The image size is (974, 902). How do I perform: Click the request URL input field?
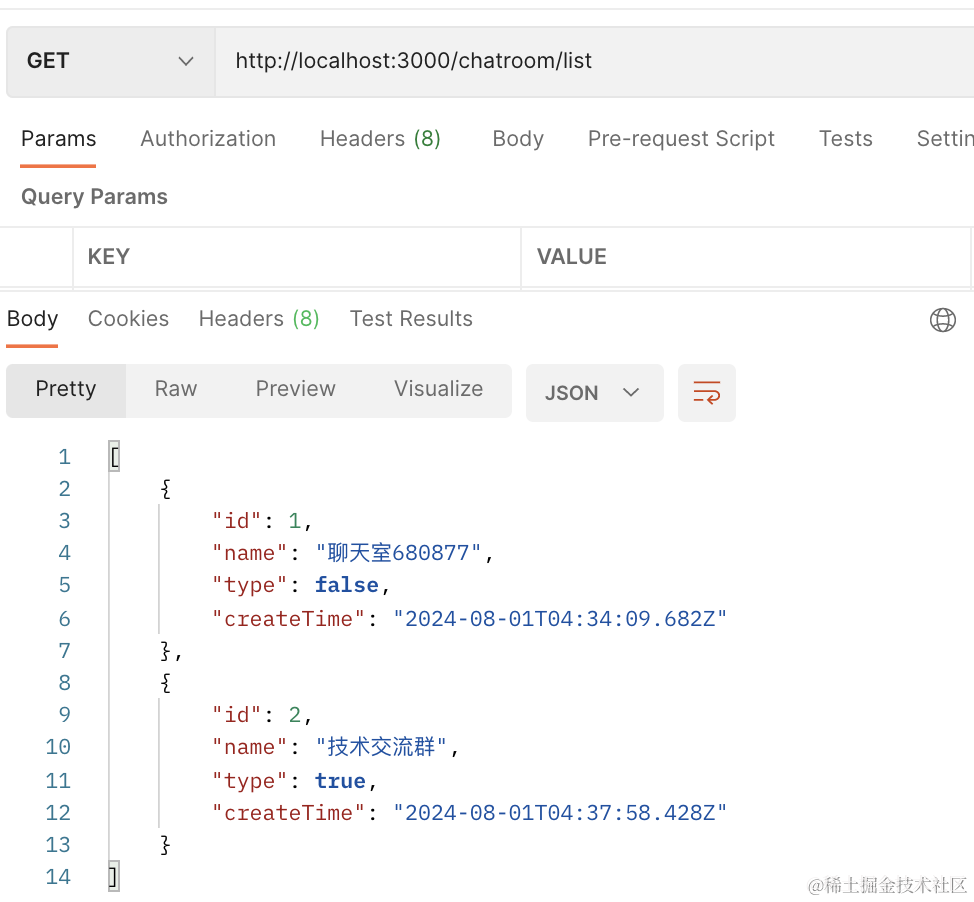coord(590,61)
